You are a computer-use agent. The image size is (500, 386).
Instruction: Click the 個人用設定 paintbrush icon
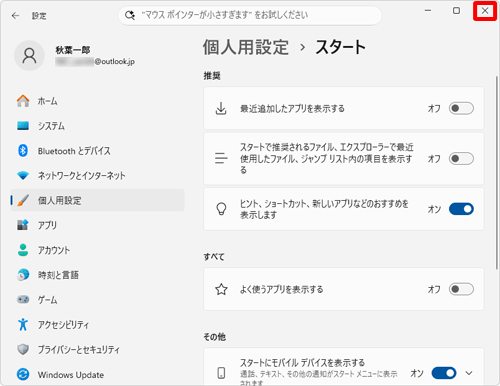click(x=23, y=200)
